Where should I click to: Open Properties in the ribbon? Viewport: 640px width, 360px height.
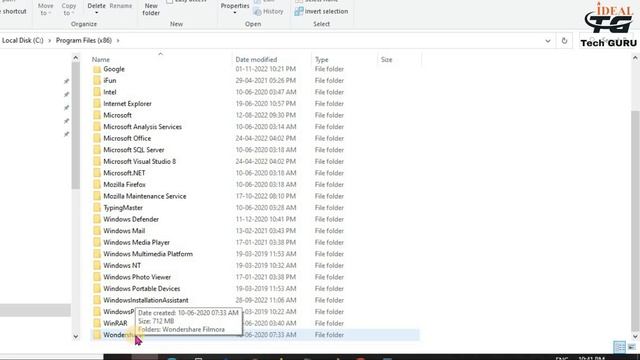235,8
